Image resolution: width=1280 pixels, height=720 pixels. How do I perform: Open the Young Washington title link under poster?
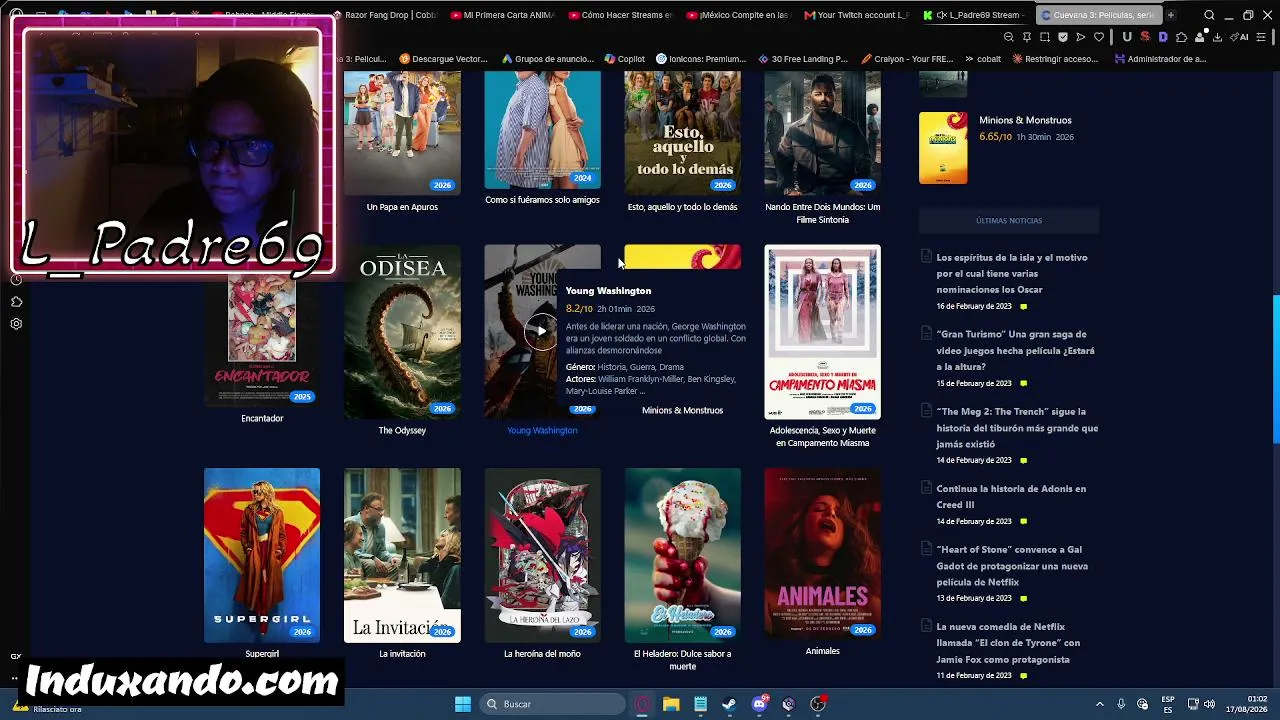(542, 430)
